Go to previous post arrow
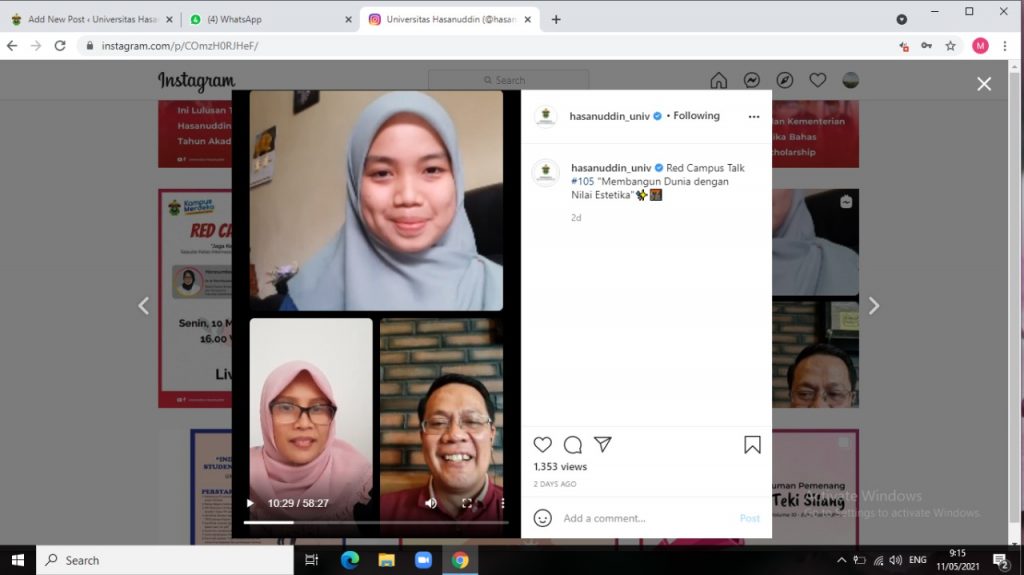Viewport: 1024px width, 575px height. 144,306
